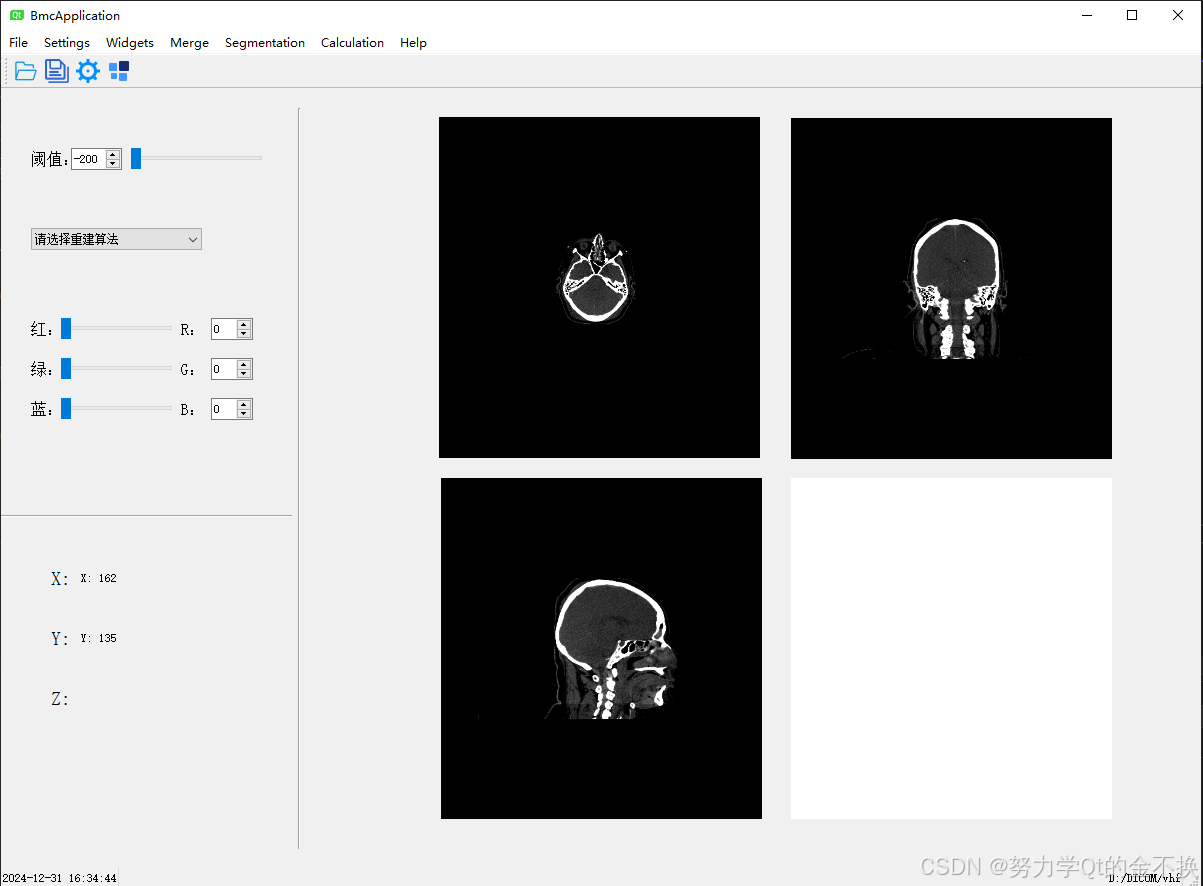Click the coronal CT head view

pos(951,288)
